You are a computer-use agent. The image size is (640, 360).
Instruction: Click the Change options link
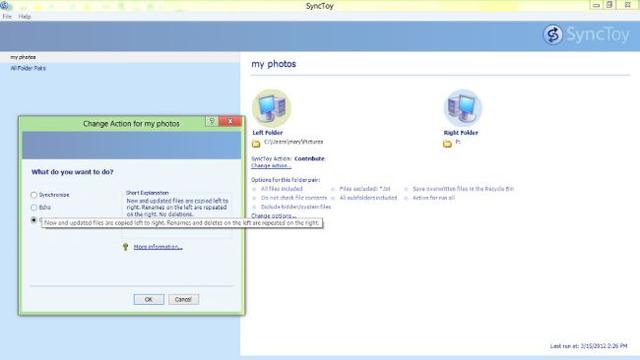tap(273, 216)
